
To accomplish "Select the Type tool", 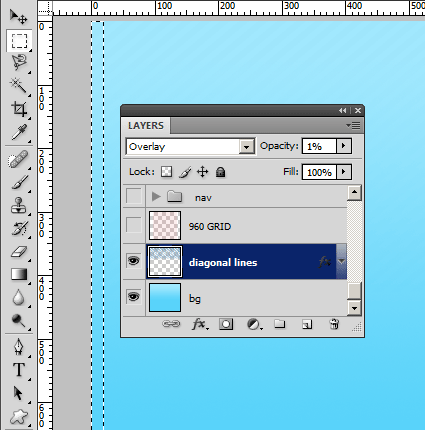I will [x=19, y=370].
